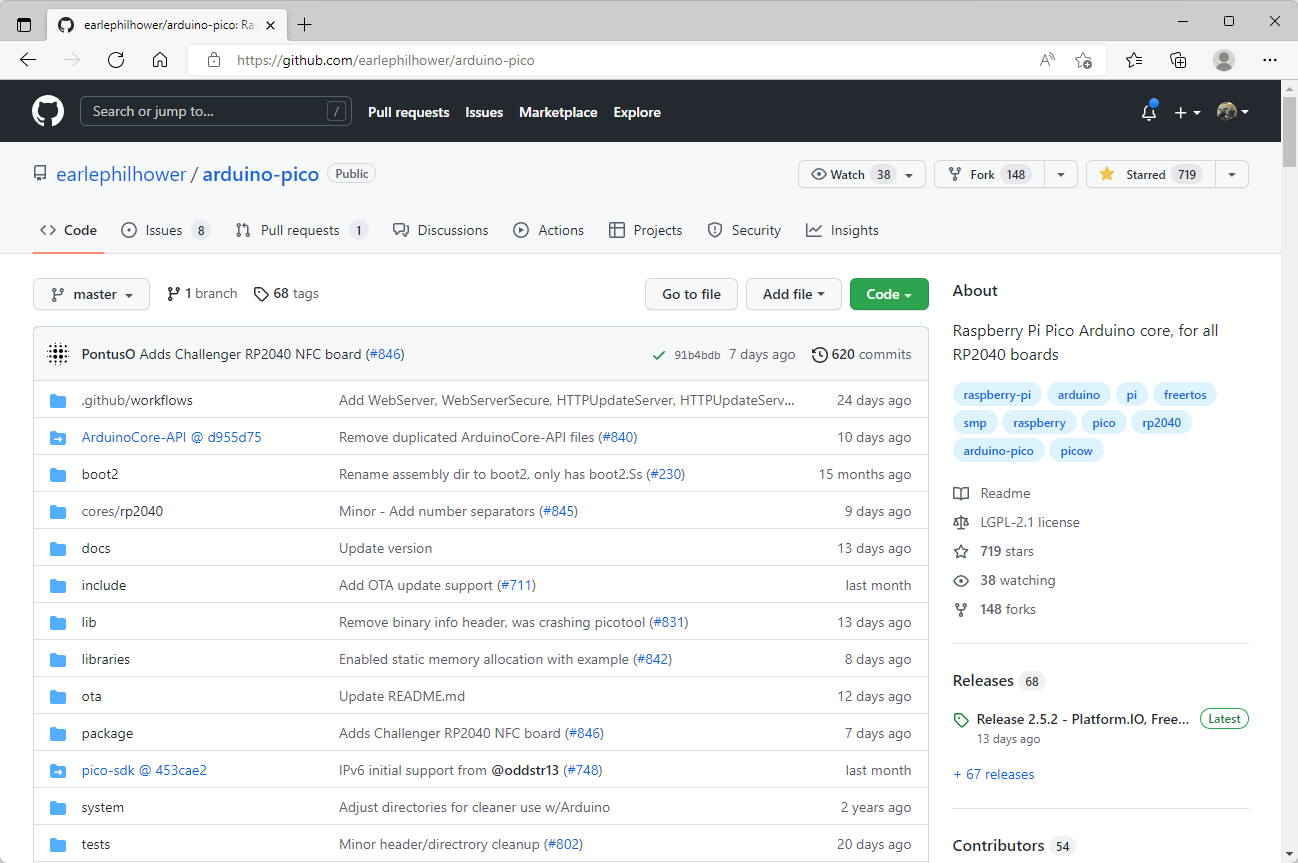Open the master branch dropdown
Image resolution: width=1298 pixels, height=863 pixels.
[x=91, y=294]
